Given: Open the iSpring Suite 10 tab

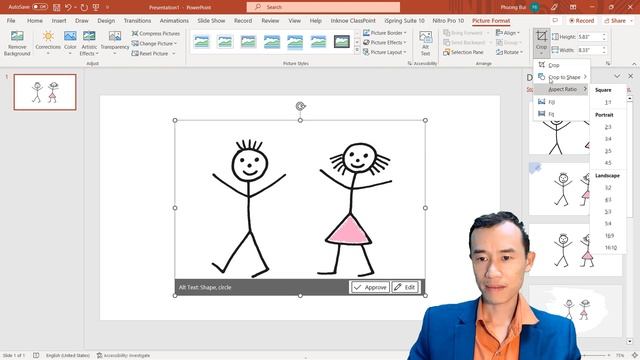Looking at the screenshot, I should (x=404, y=20).
